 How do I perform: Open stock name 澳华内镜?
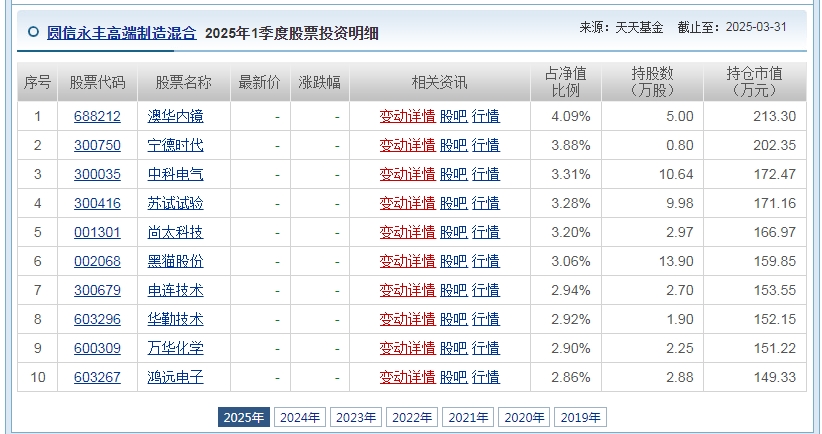(x=176, y=116)
